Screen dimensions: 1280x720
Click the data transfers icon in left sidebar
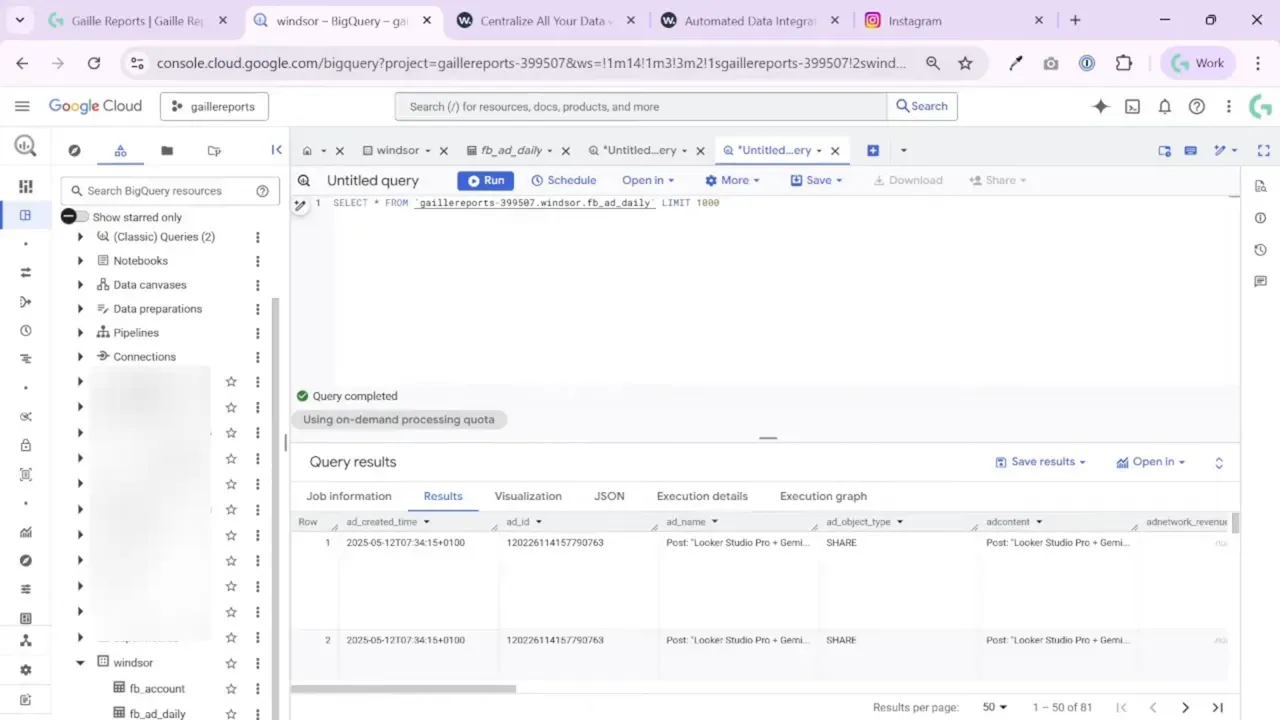[26, 272]
